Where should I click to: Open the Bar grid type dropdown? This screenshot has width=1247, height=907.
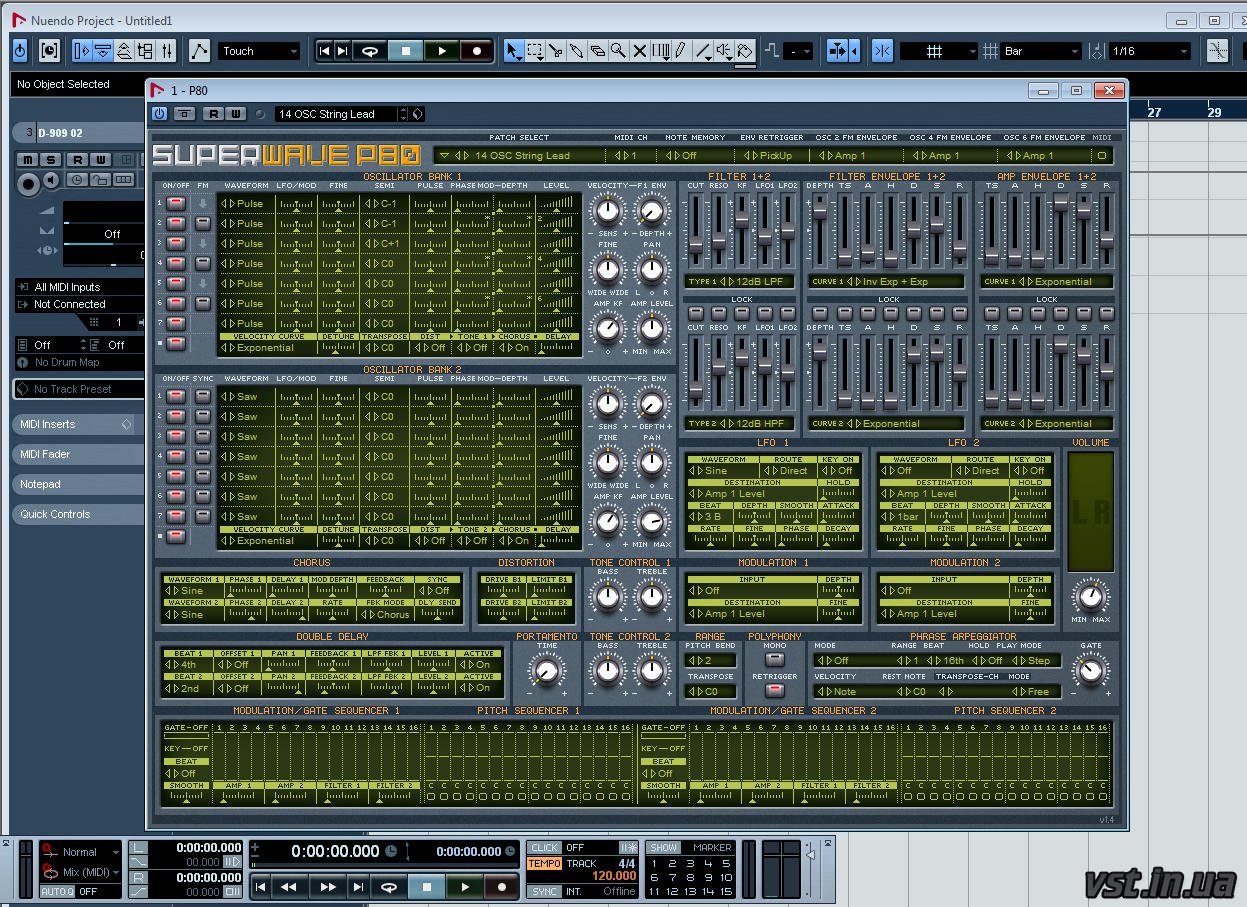pos(1042,51)
